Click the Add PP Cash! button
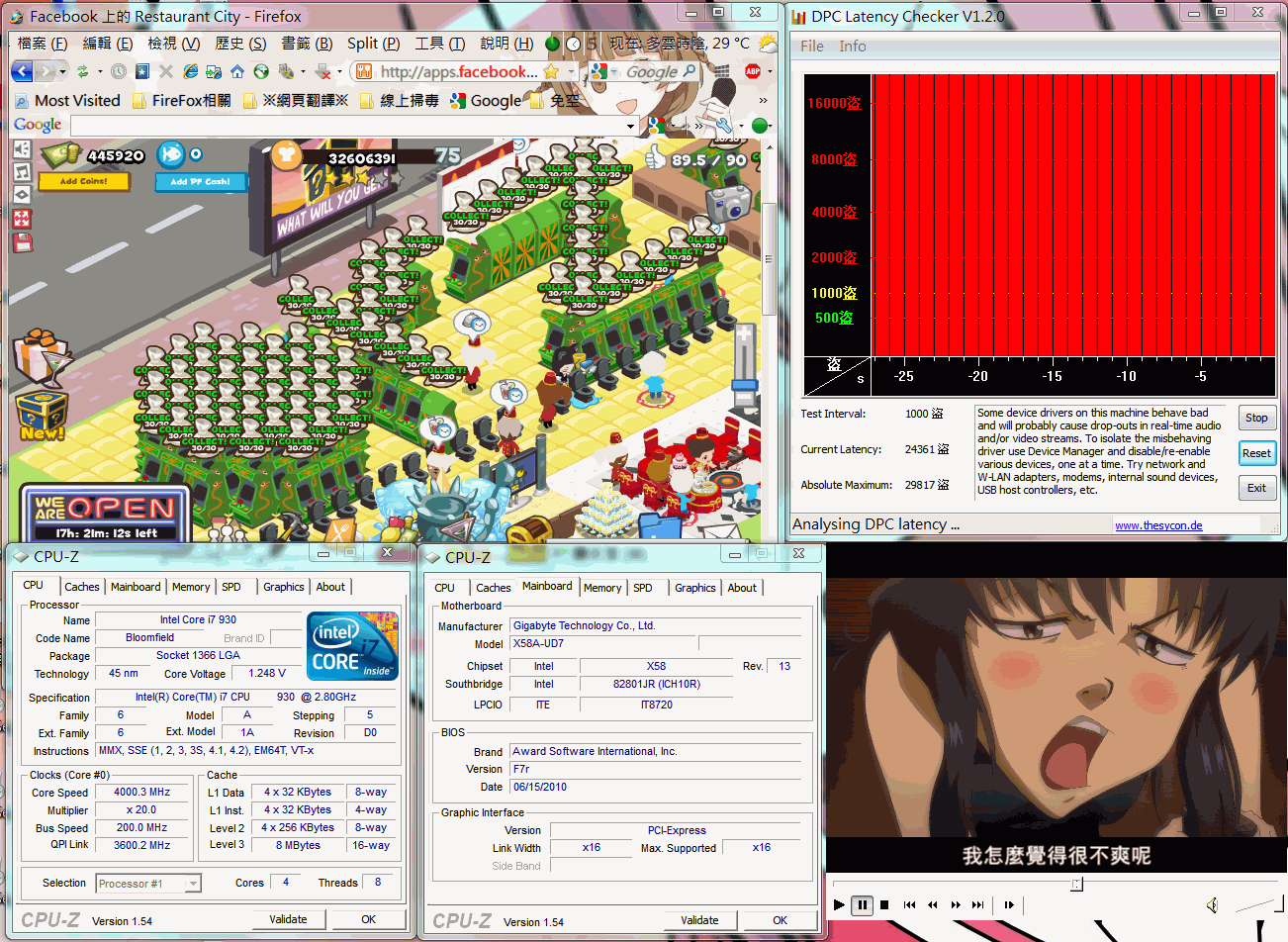This screenshot has width=1288, height=942. tap(200, 182)
